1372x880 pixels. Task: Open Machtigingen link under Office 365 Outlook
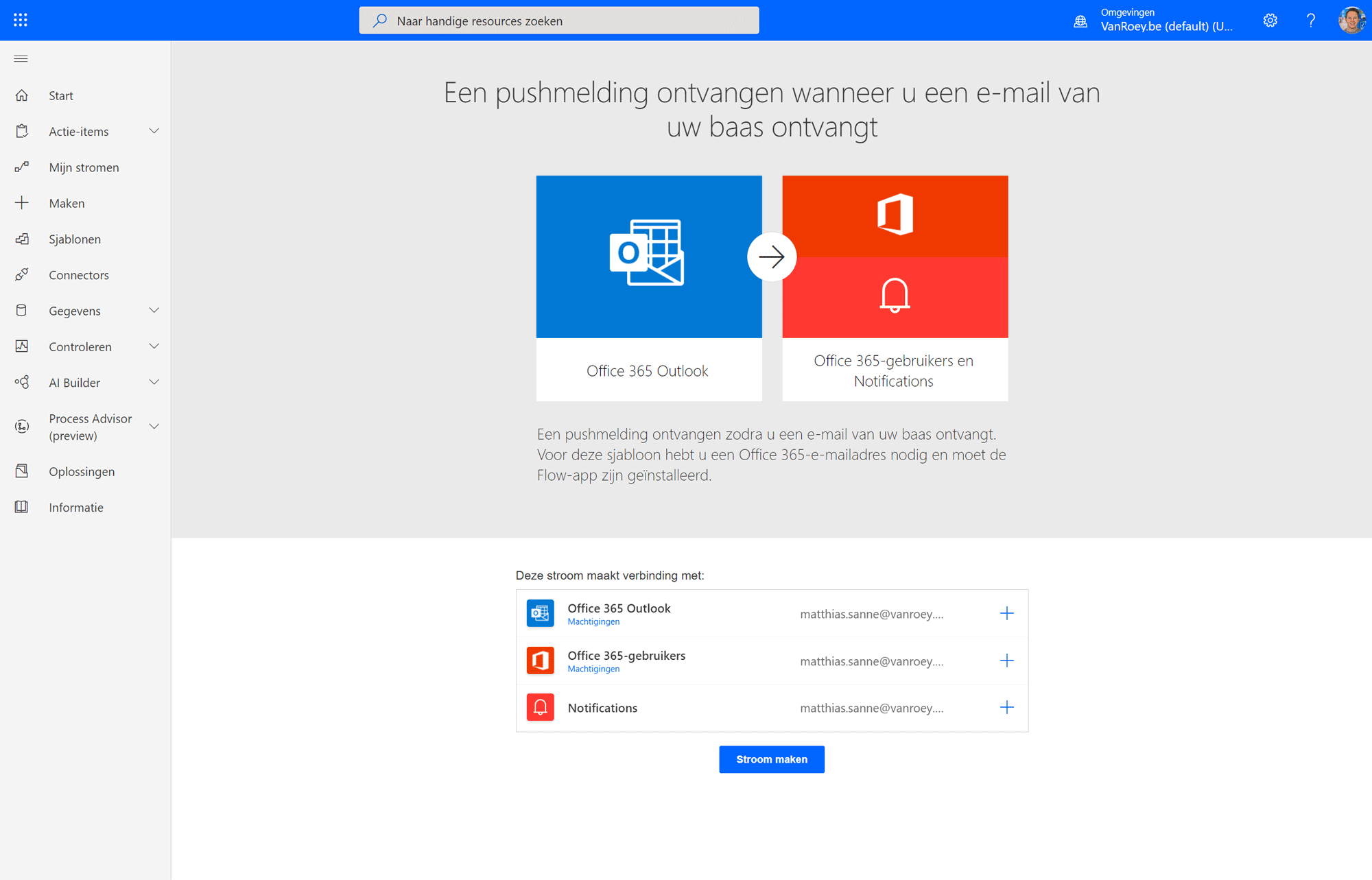593,621
